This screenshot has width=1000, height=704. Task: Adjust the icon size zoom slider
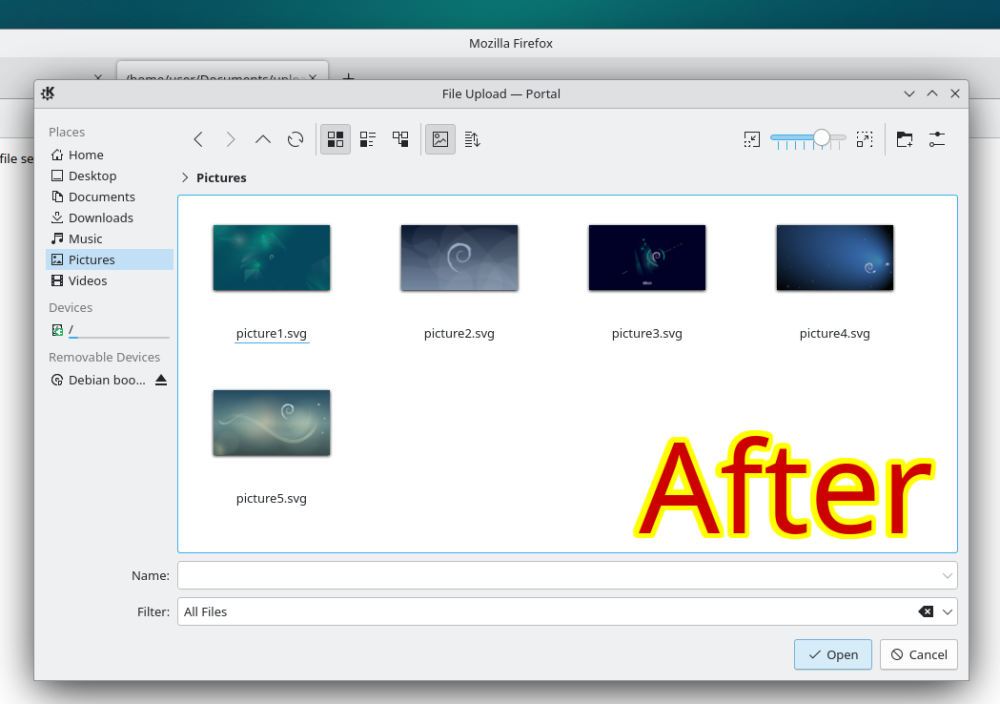point(821,138)
